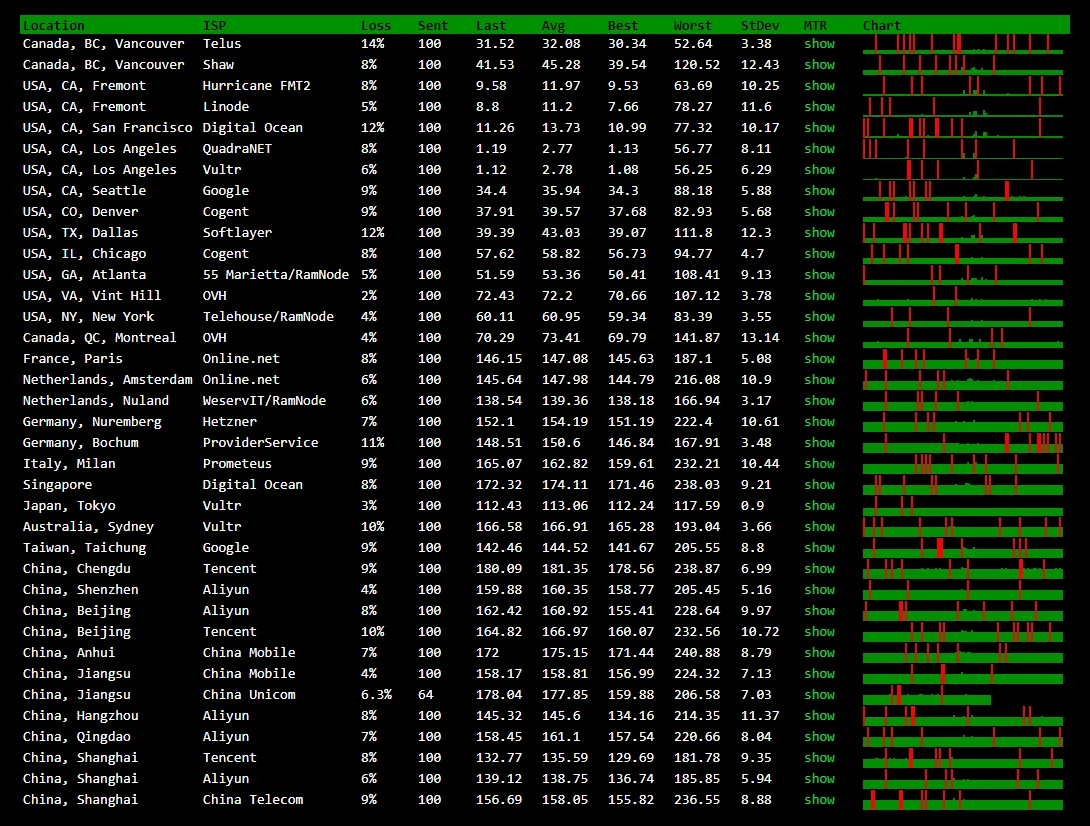Select StDev value '13.14' for Montreal OVH

(x=760, y=338)
